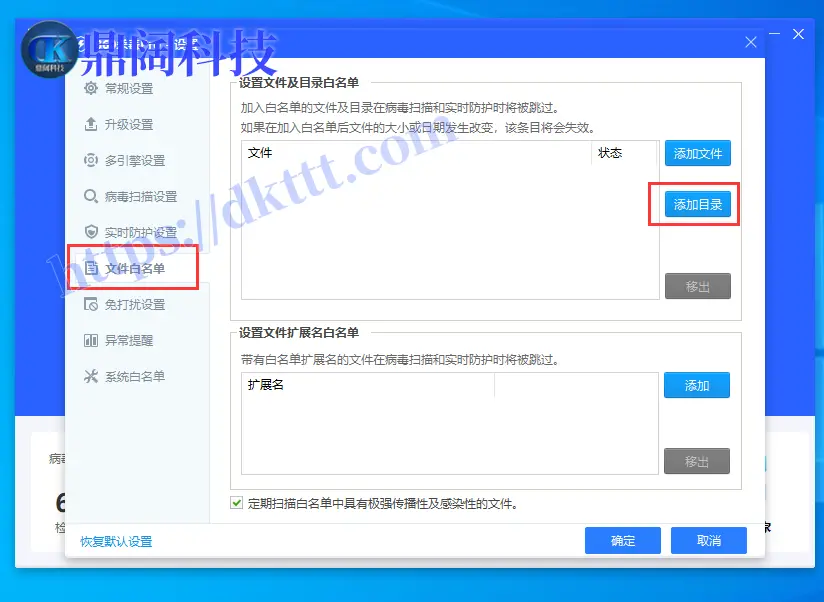Viewport: 824px width, 602px height.
Task: Cancel the dialog with 取消
Action: [x=709, y=540]
